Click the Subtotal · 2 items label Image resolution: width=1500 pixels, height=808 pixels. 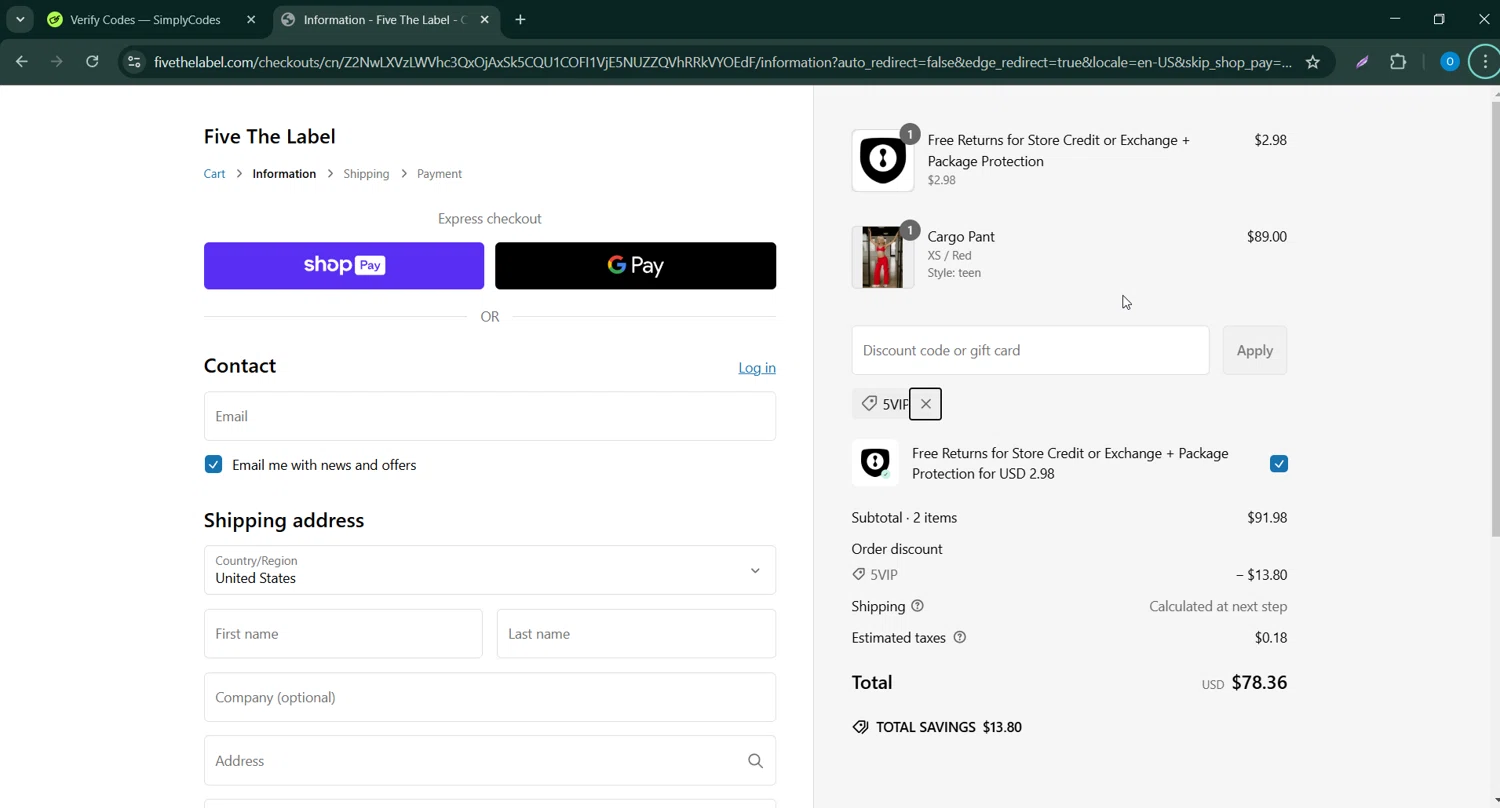pyautogui.click(x=904, y=518)
